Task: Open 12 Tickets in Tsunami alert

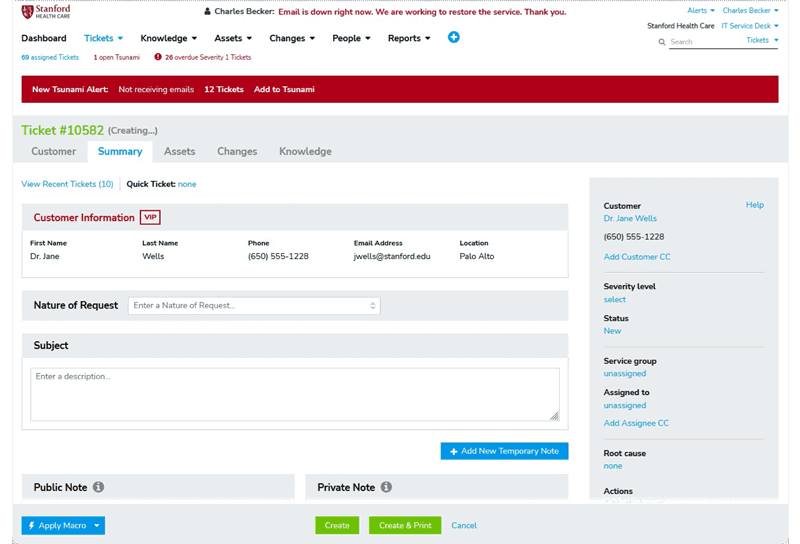Action: coord(224,89)
